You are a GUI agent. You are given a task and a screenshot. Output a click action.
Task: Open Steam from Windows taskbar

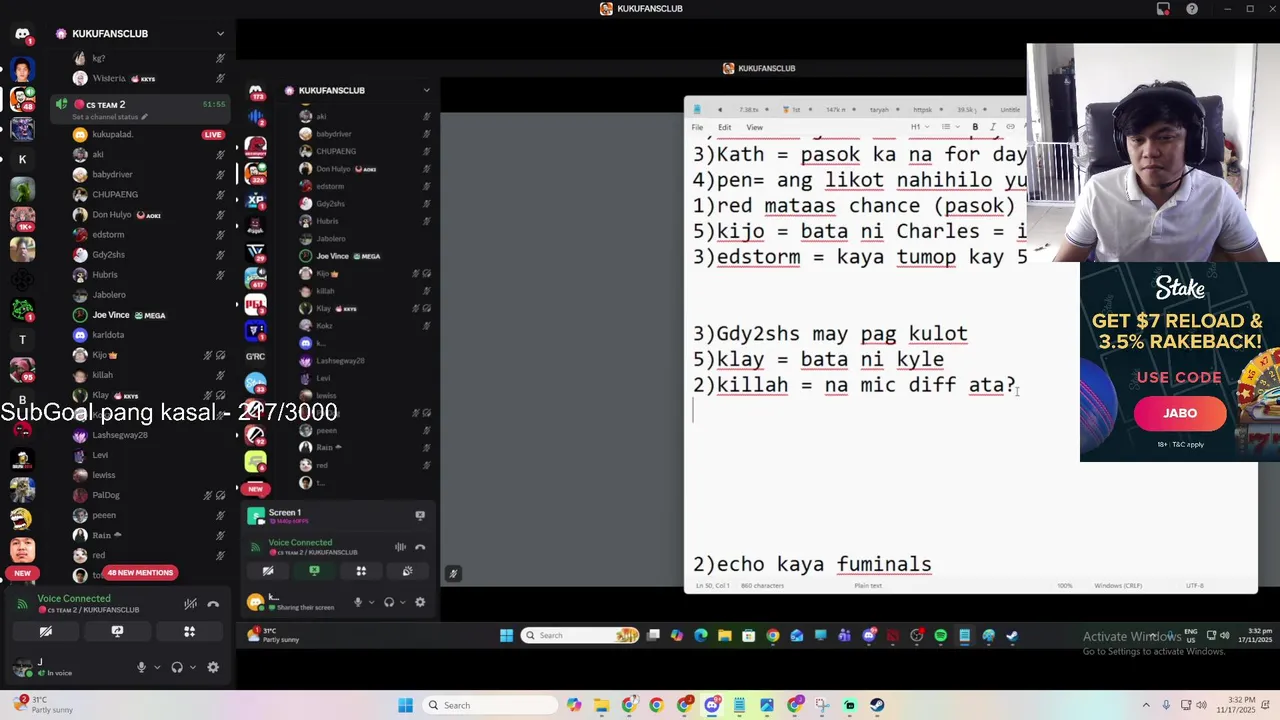(x=877, y=705)
